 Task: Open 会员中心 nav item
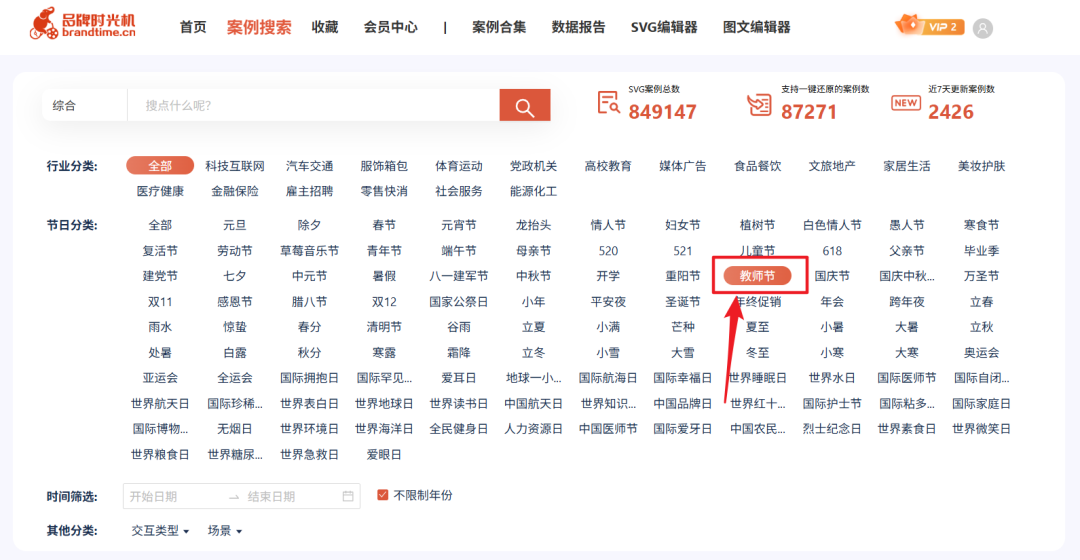click(x=391, y=27)
